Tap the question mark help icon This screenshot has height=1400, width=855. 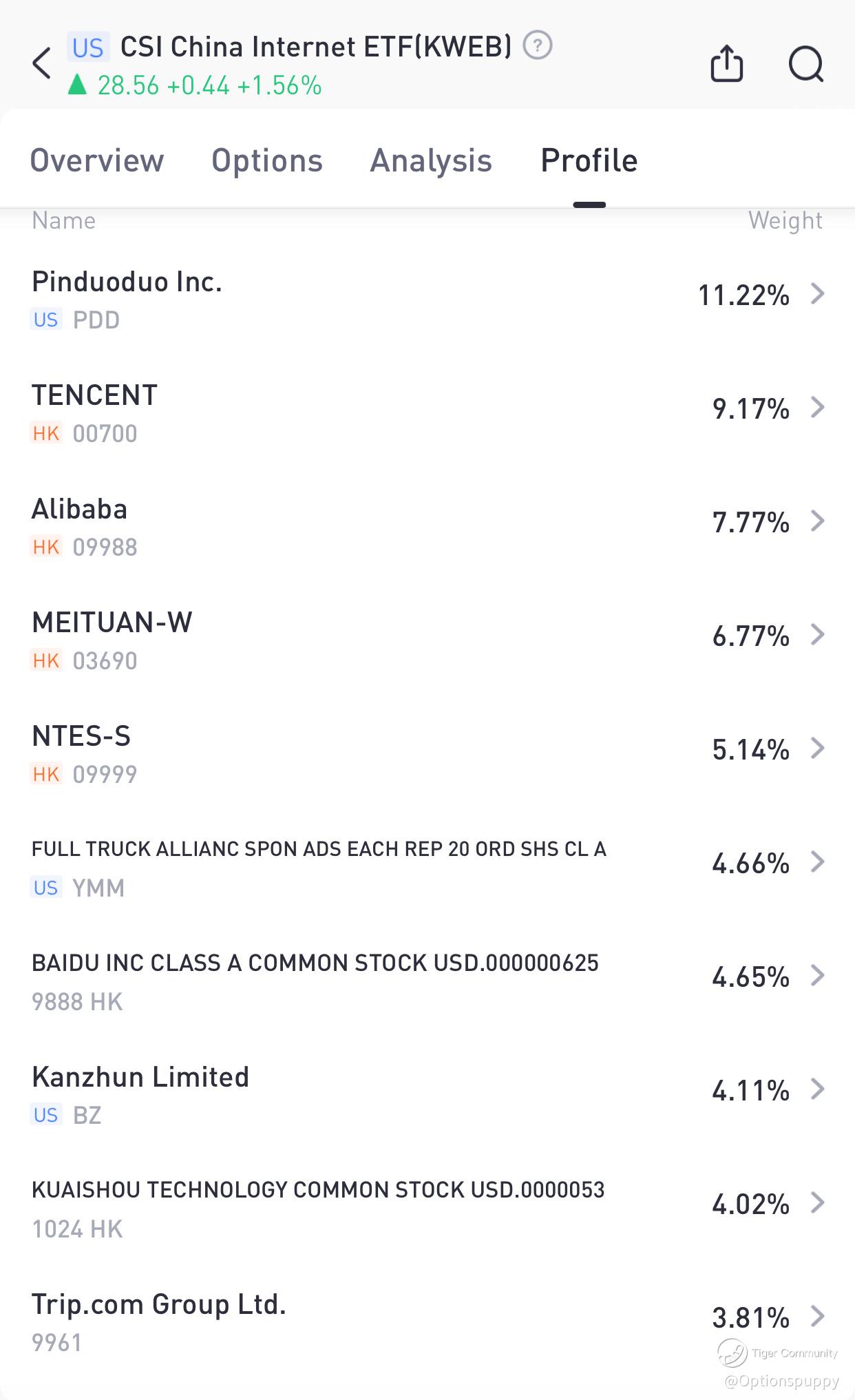pos(538,46)
